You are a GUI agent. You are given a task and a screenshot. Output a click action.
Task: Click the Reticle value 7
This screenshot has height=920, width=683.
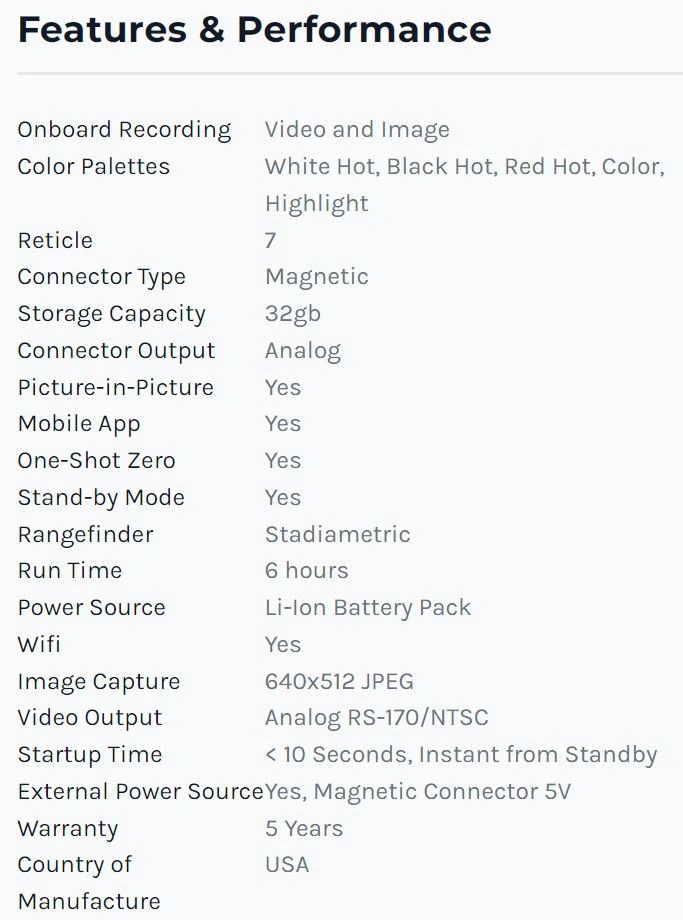click(x=270, y=241)
